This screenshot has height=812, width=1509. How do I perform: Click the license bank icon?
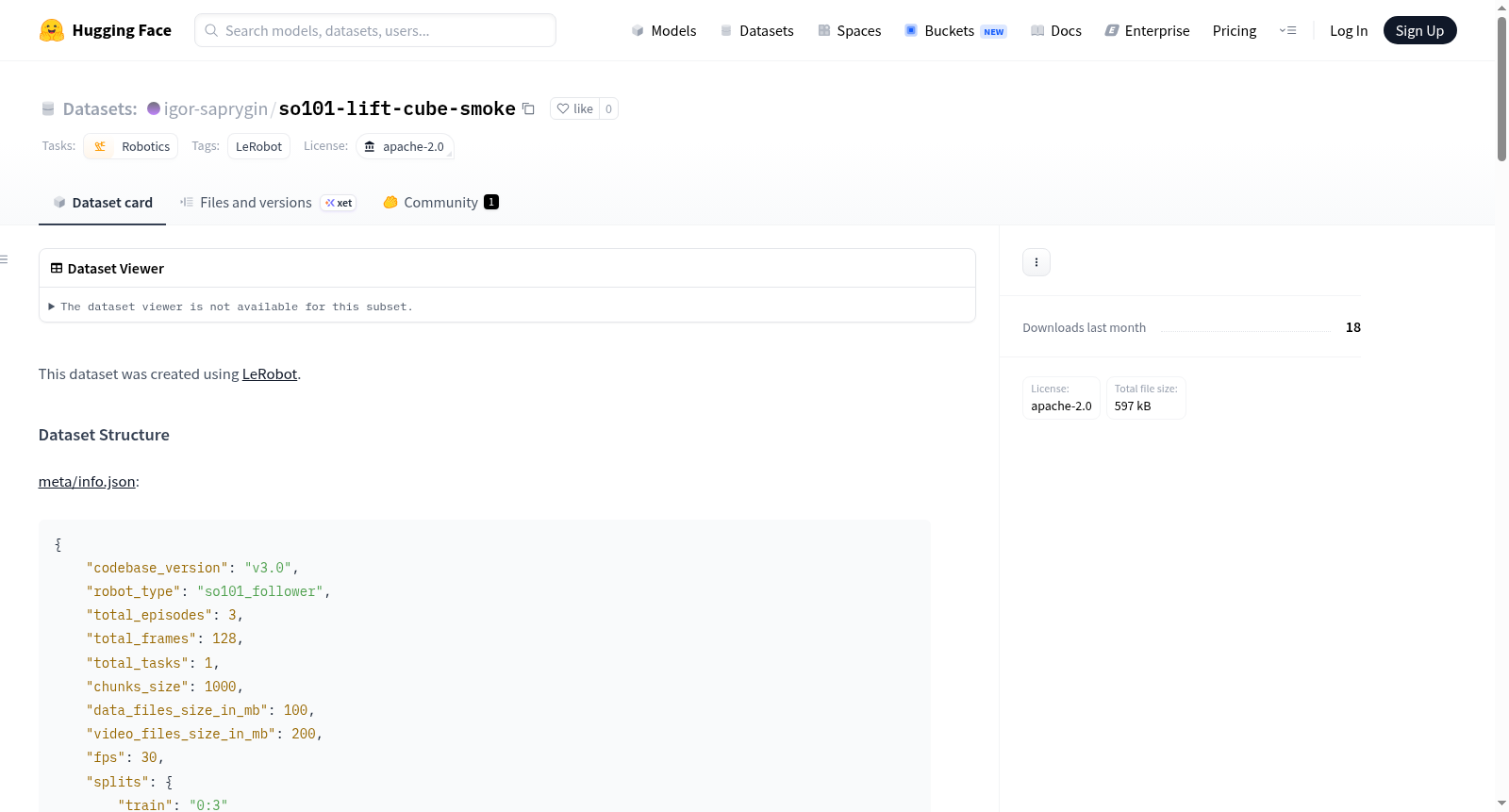(370, 146)
